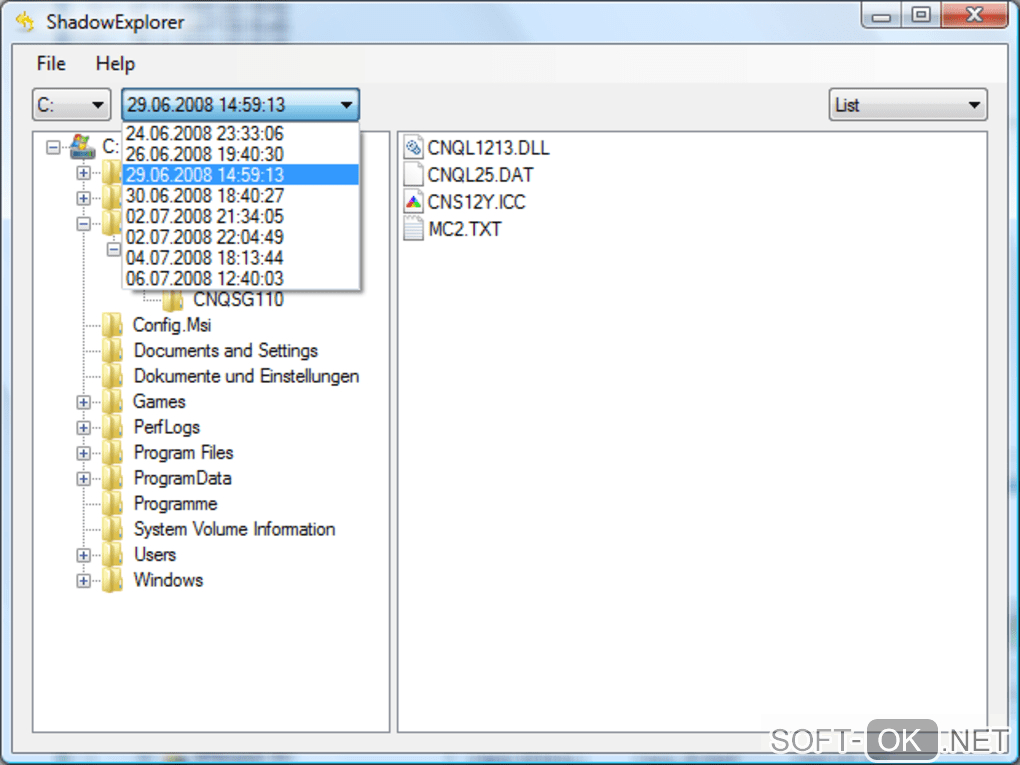Click the ShadowExplorer title bar app icon
Image resolution: width=1020 pixels, height=765 pixels.
[x=25, y=21]
